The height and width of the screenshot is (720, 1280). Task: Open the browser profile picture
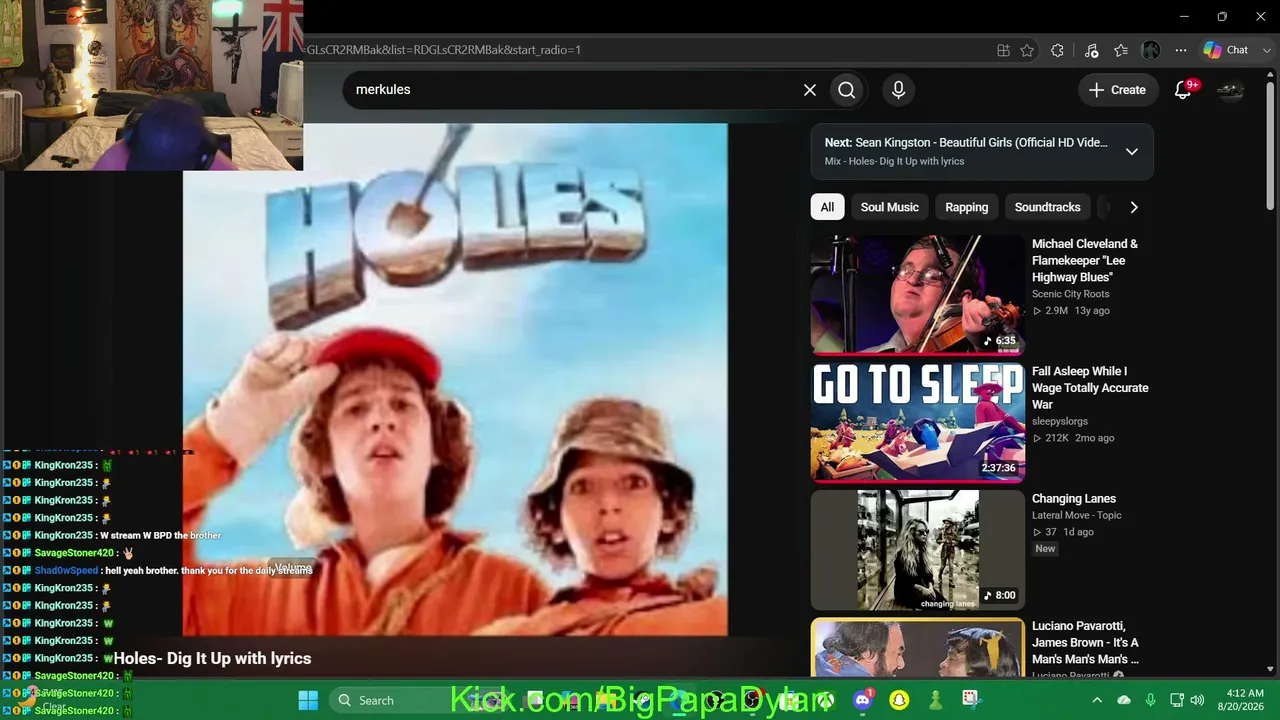coord(1151,50)
